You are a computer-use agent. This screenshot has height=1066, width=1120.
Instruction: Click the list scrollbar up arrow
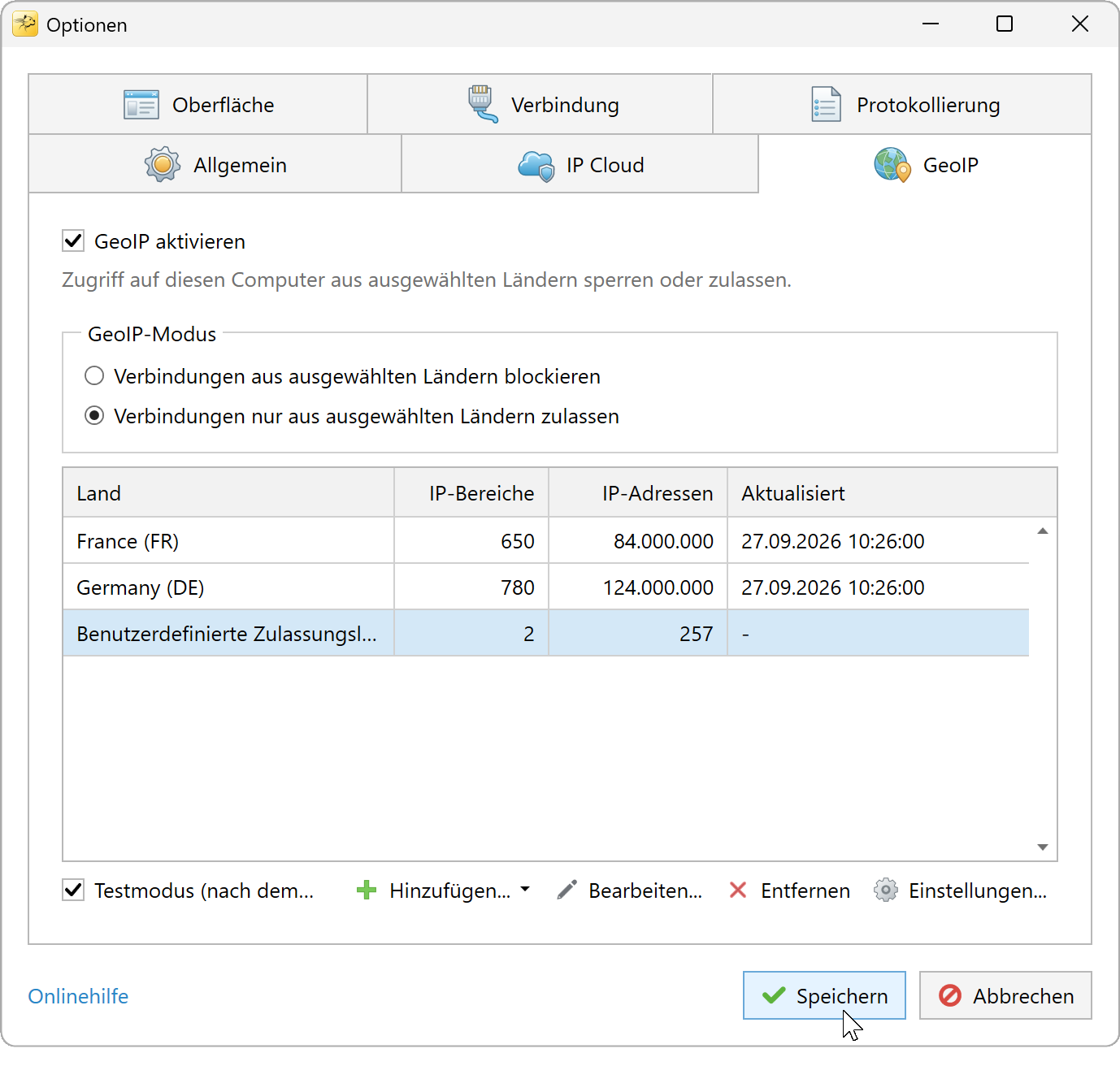pyautogui.click(x=1043, y=531)
